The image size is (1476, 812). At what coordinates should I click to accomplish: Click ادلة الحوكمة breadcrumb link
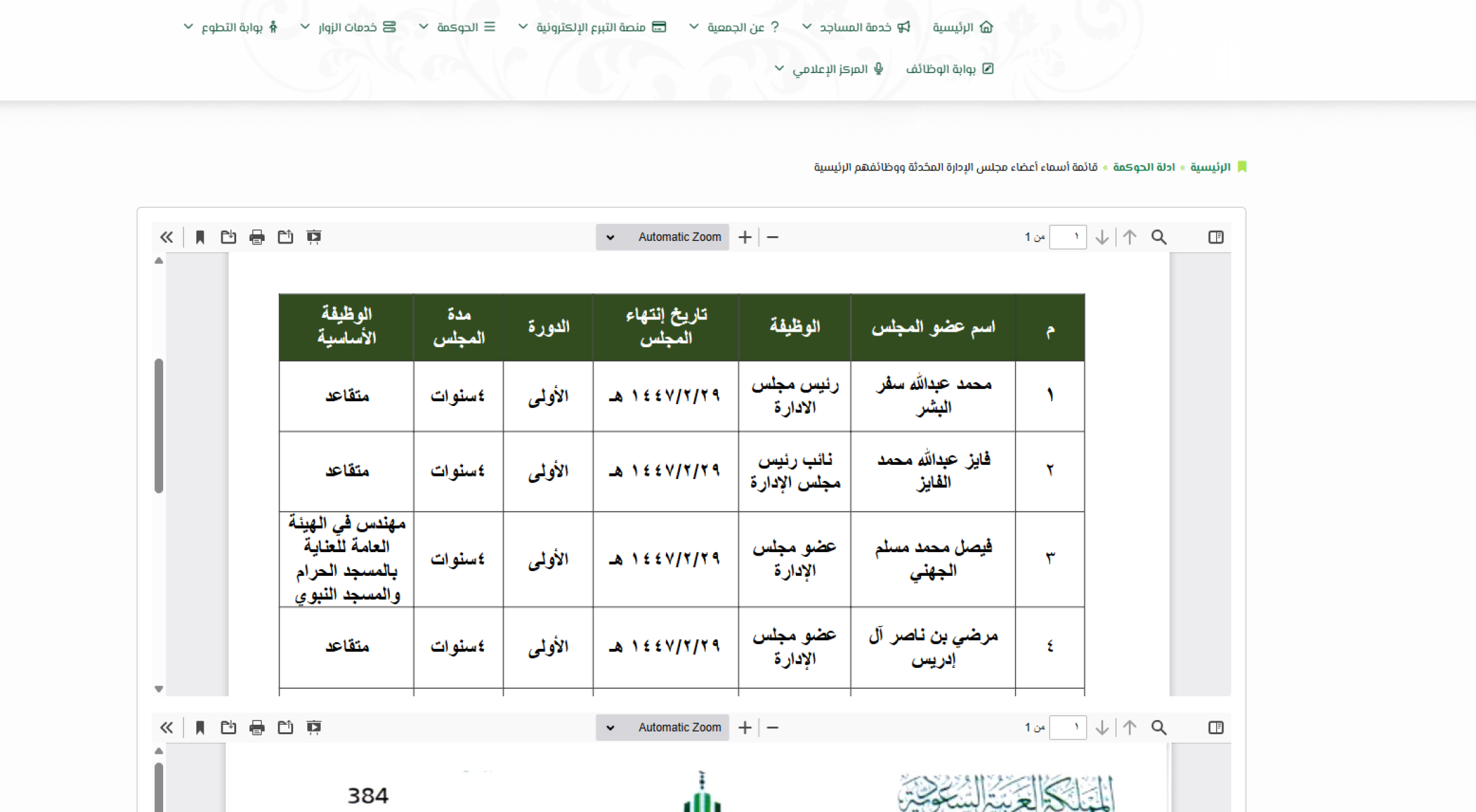pos(1144,167)
